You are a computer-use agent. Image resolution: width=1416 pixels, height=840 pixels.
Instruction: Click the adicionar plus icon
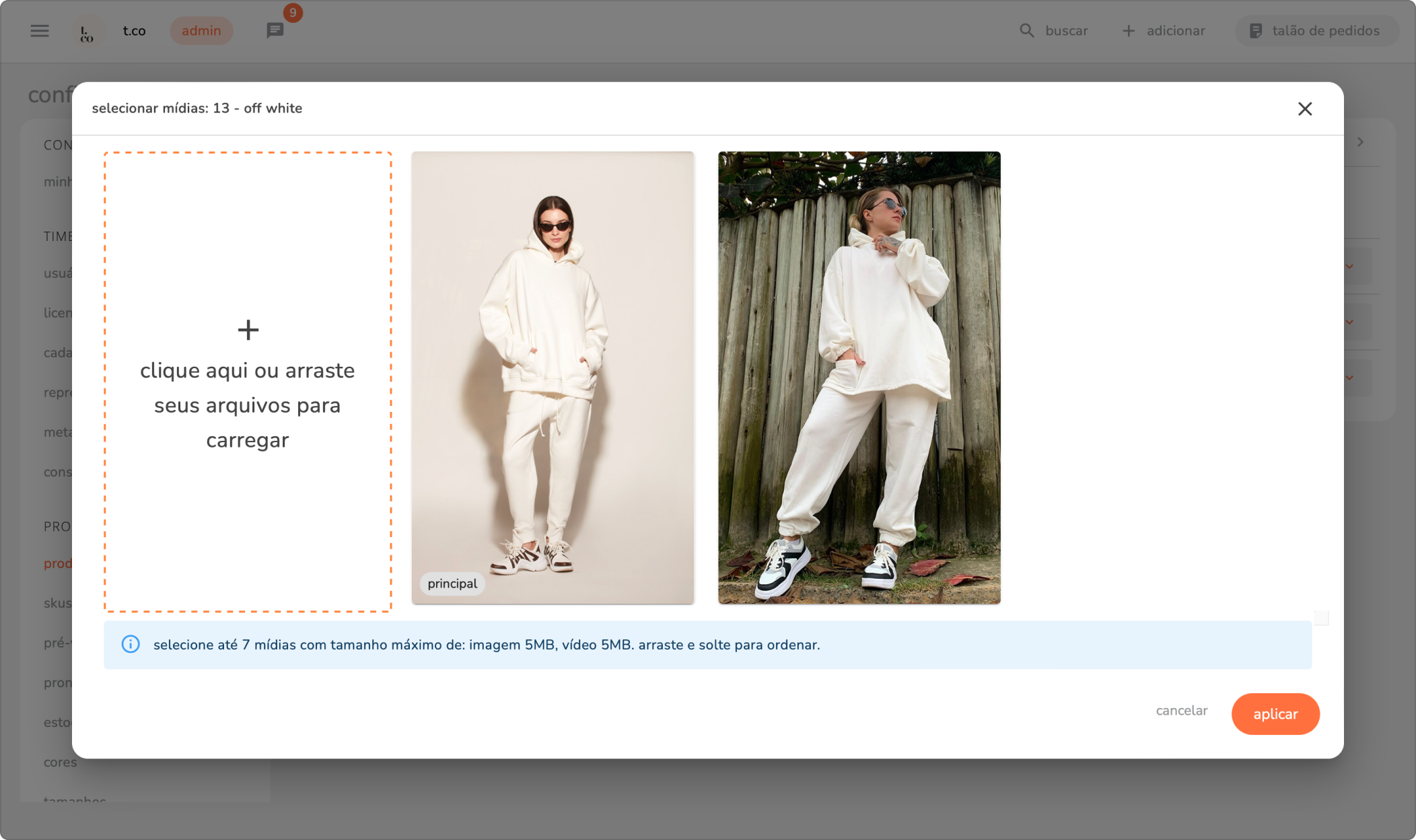point(1129,31)
